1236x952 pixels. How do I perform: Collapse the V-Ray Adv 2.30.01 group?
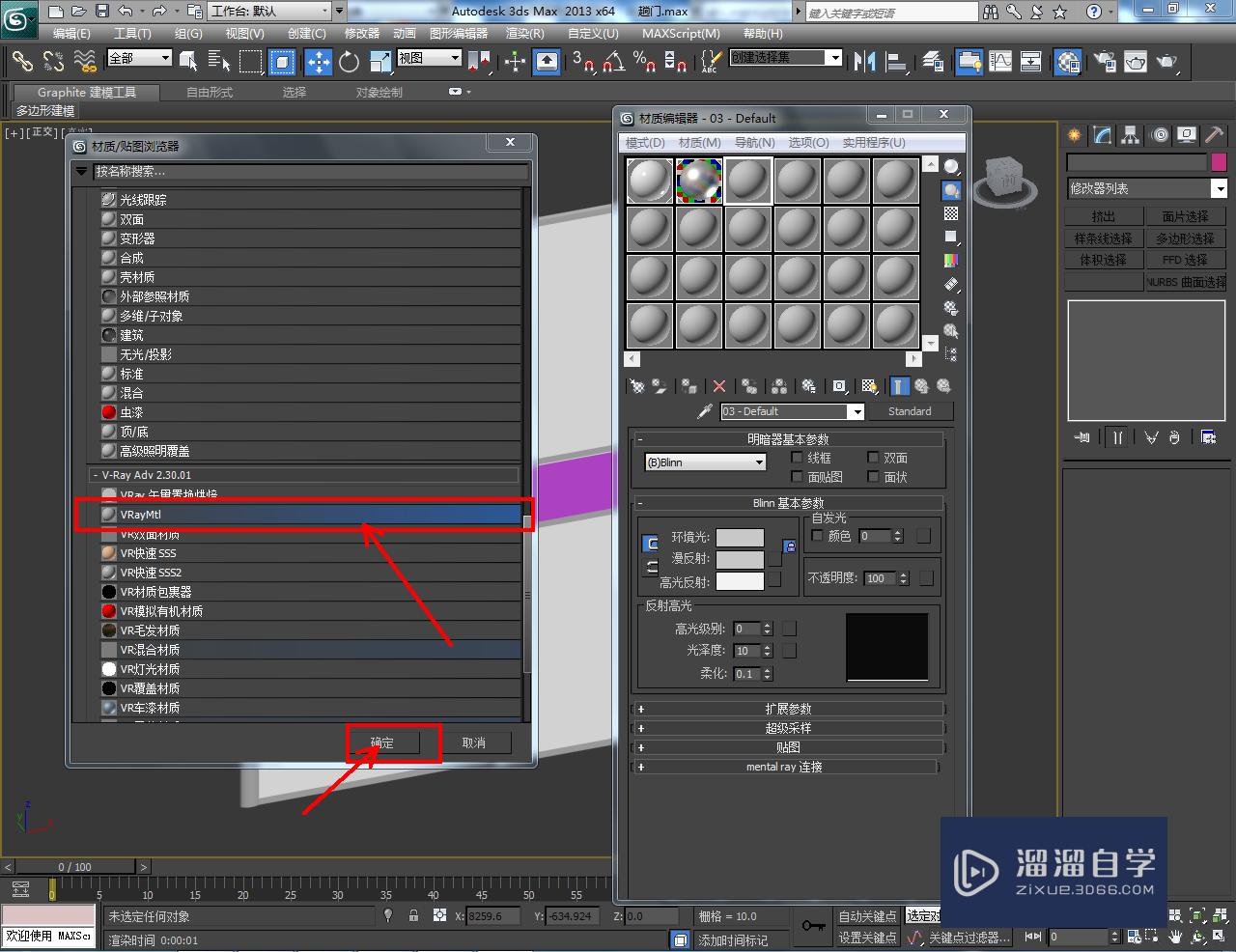(x=304, y=475)
